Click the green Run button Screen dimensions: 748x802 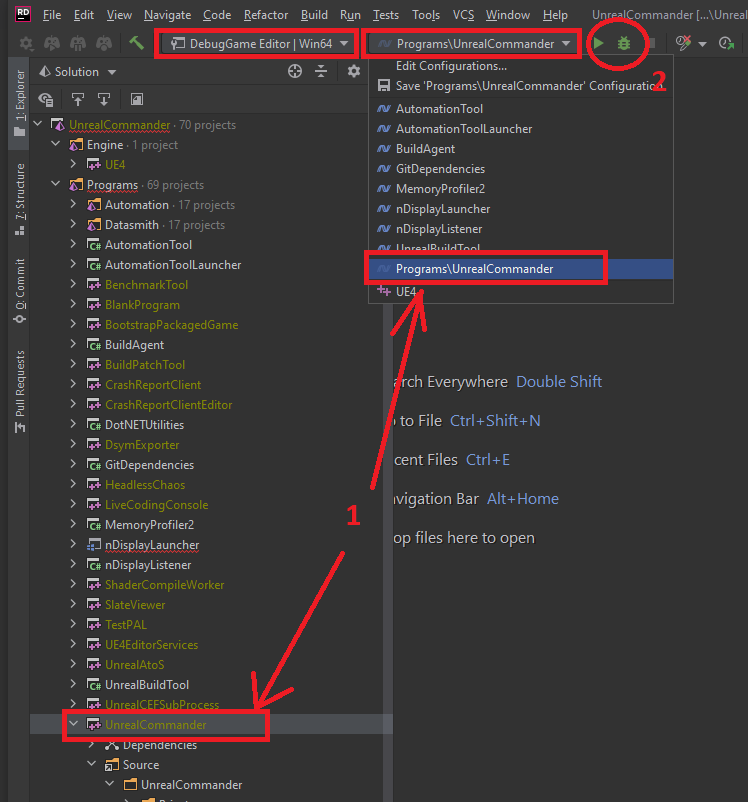click(x=598, y=43)
